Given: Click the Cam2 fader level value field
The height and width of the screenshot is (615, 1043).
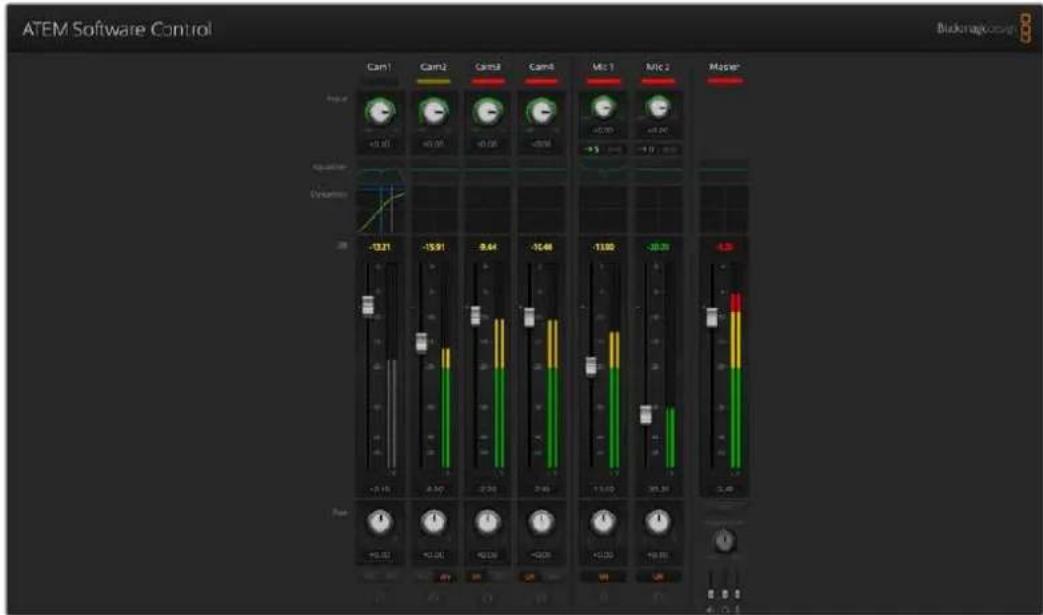Looking at the screenshot, I should [x=434, y=489].
